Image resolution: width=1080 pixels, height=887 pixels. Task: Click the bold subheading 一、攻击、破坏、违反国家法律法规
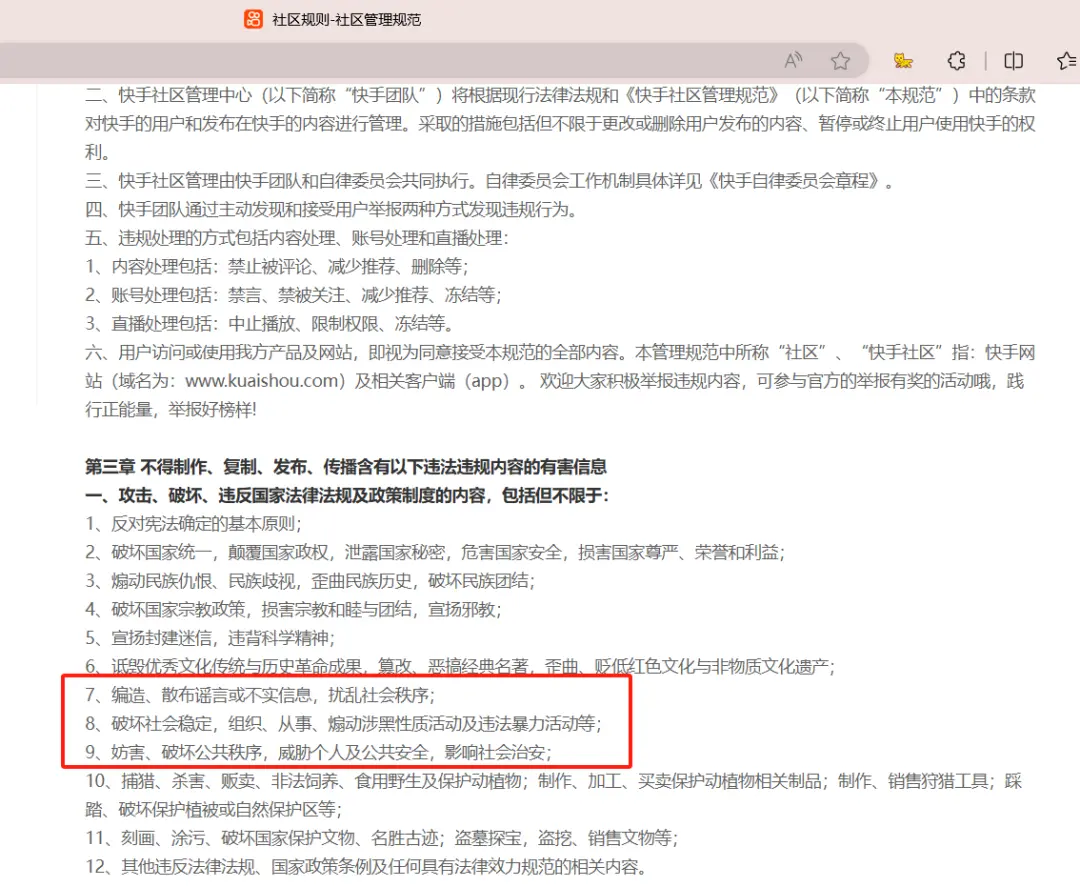click(x=346, y=495)
